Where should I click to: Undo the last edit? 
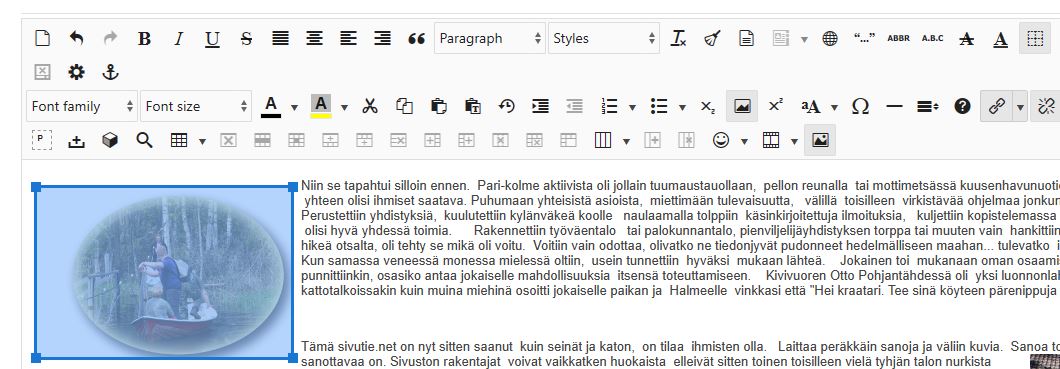coord(76,39)
